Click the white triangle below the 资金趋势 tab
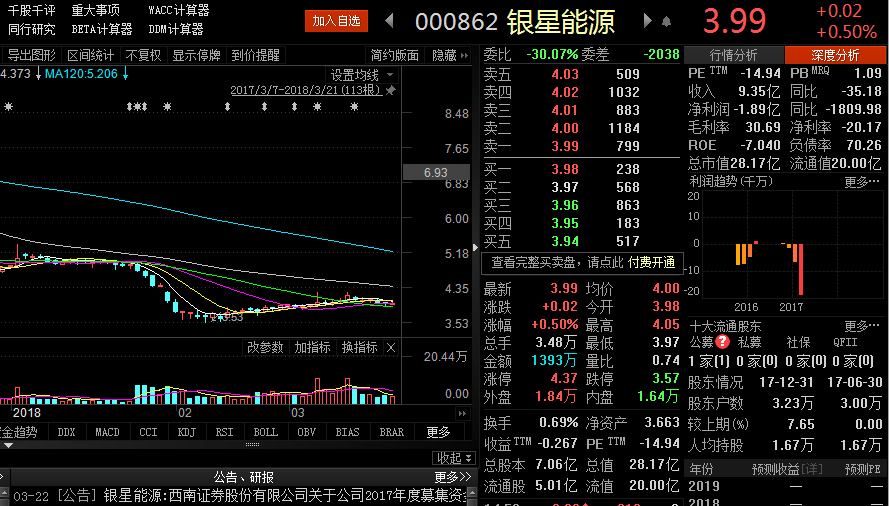889x506 pixels. click(x=7, y=445)
